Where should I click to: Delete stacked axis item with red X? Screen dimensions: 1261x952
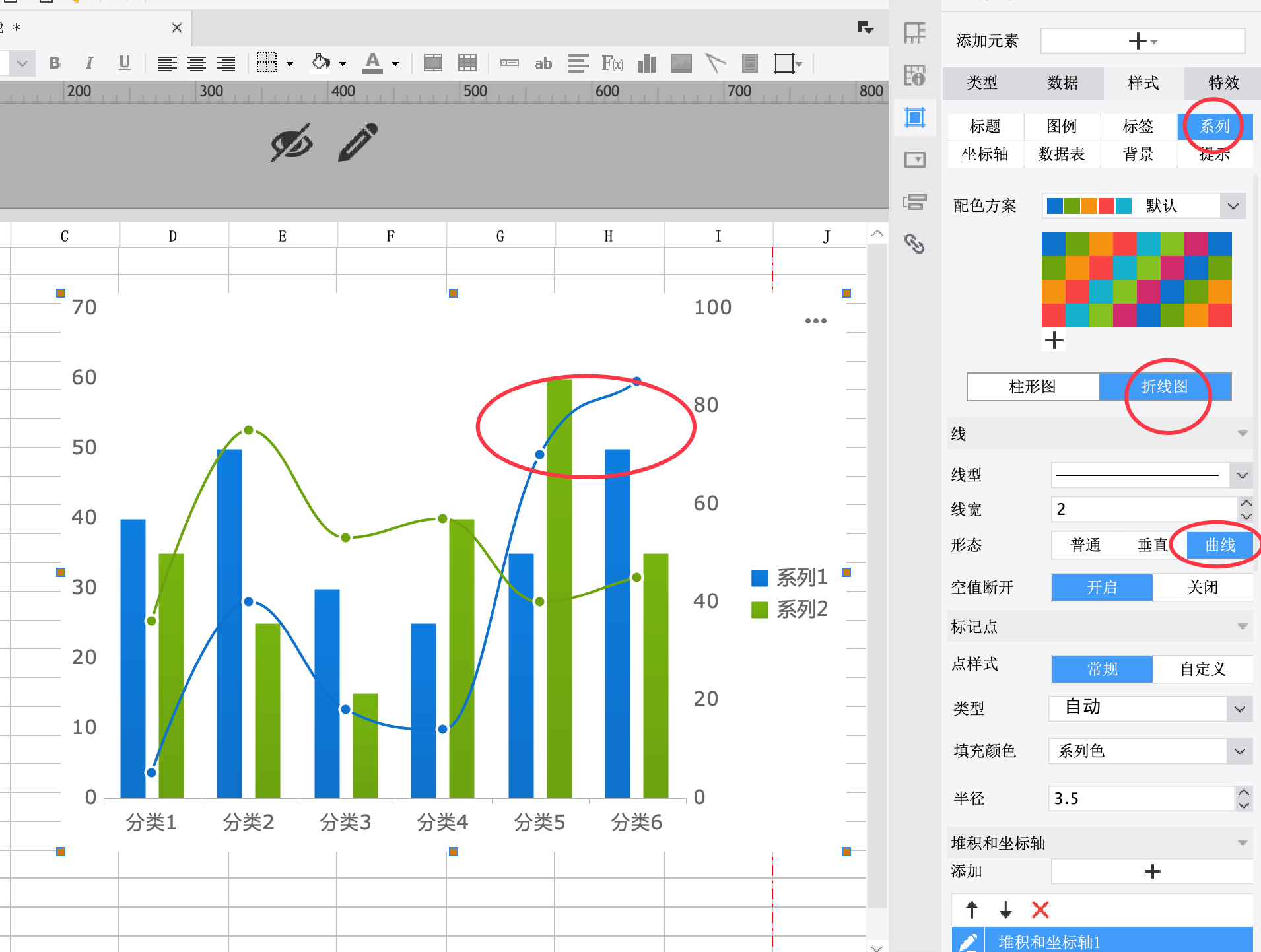pos(1040,910)
